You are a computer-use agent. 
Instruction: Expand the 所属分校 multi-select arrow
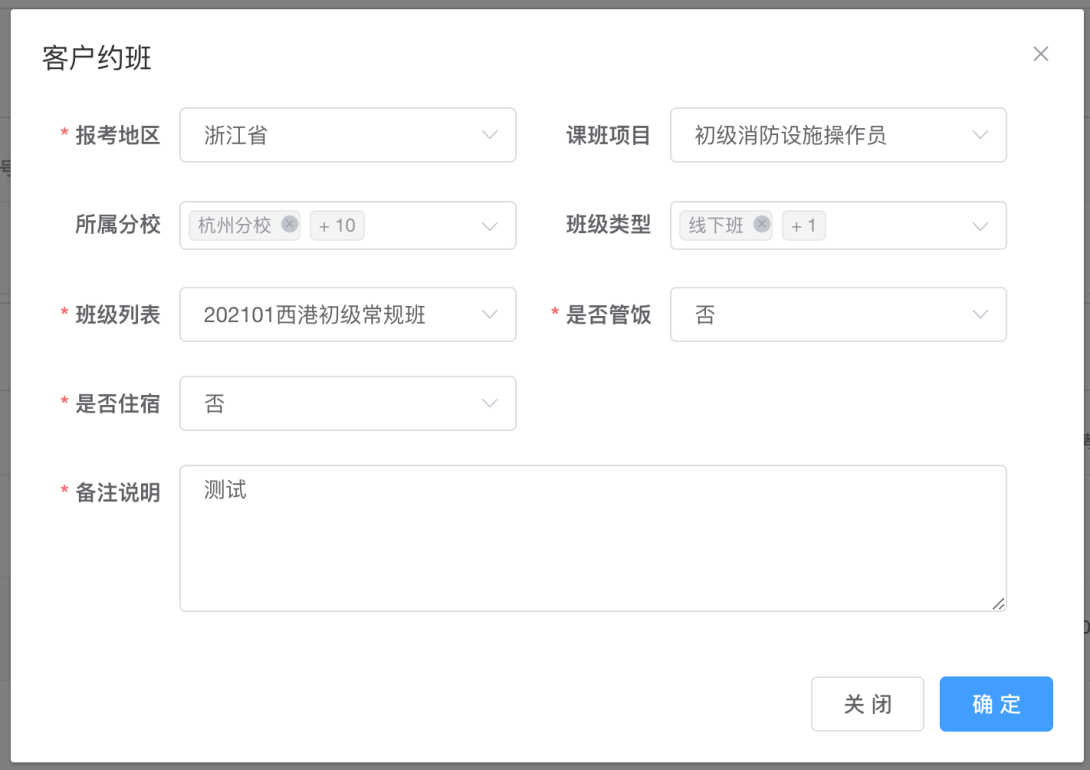pos(490,226)
